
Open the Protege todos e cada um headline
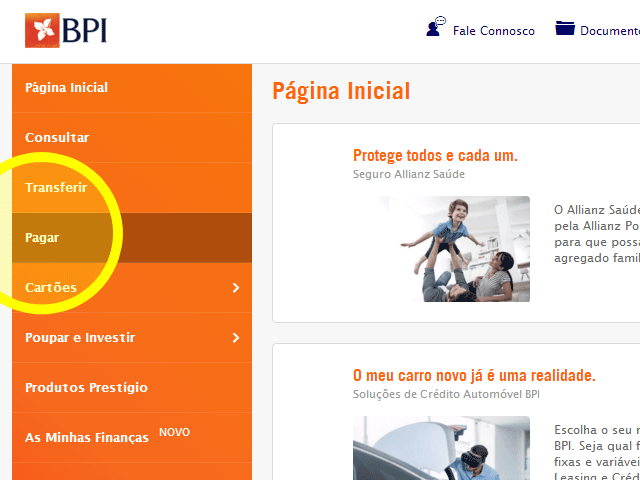click(435, 156)
